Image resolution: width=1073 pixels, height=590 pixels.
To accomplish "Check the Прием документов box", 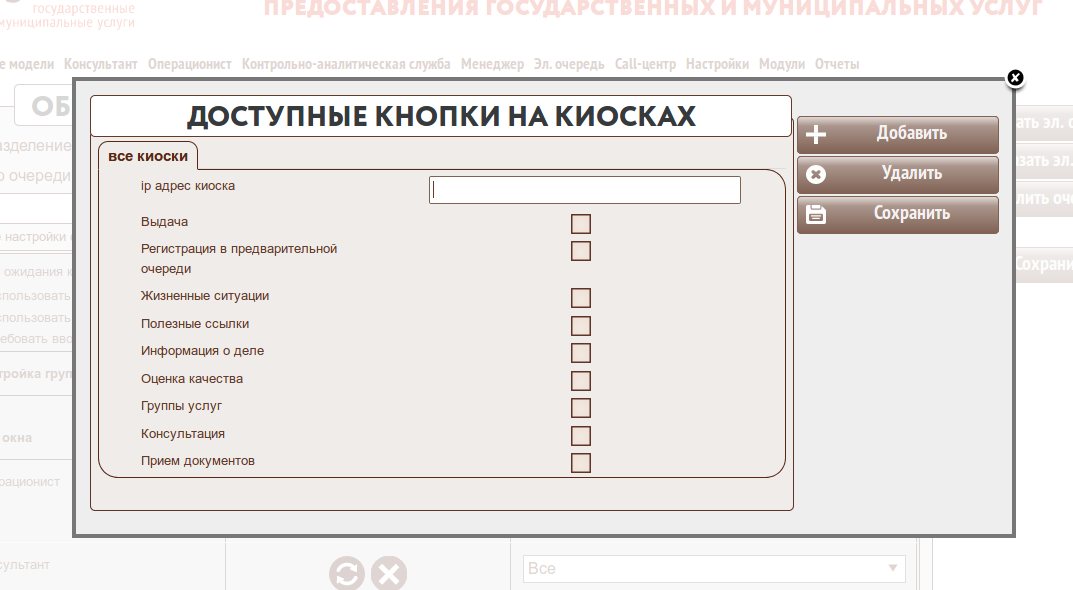I will (581, 463).
